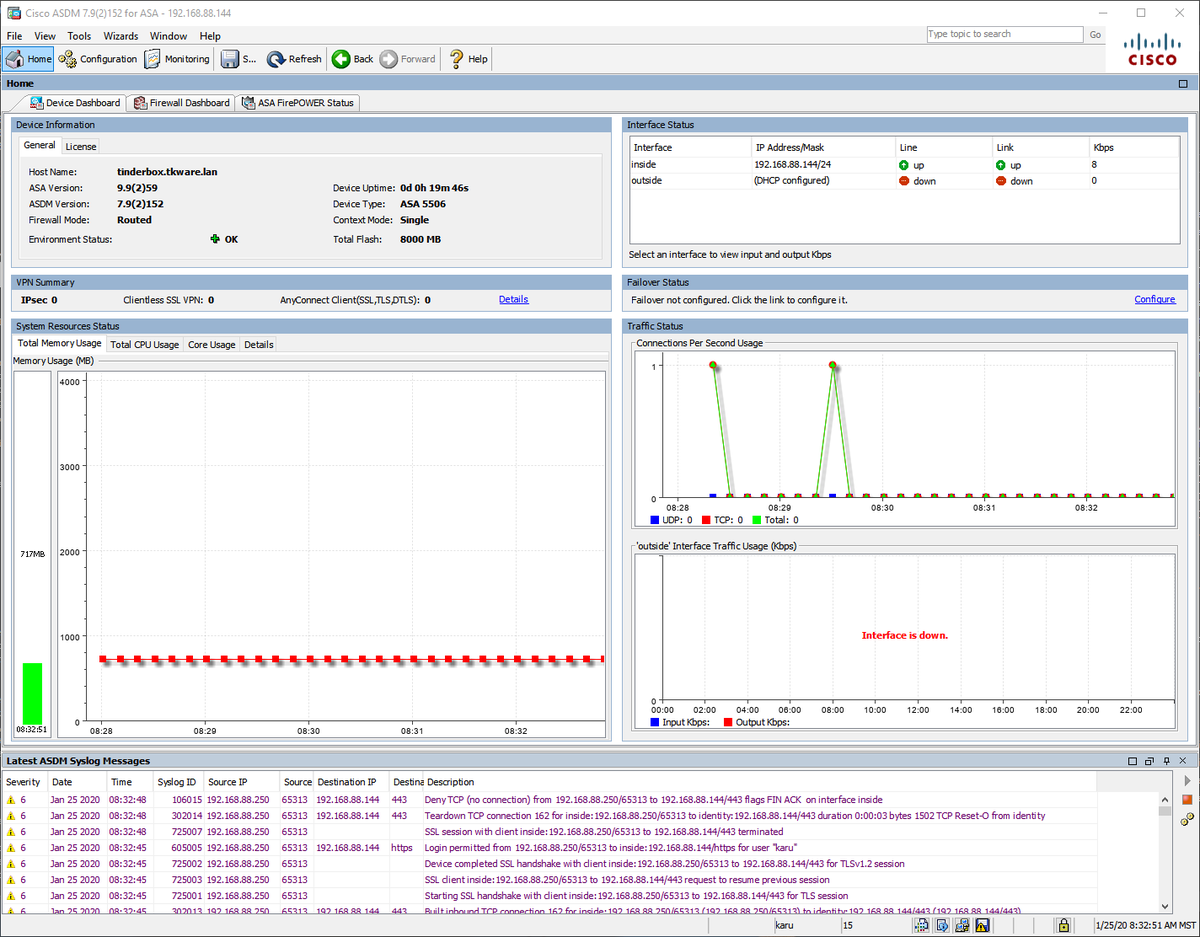
Task: Click third status bar connection icon
Action: tap(963, 925)
